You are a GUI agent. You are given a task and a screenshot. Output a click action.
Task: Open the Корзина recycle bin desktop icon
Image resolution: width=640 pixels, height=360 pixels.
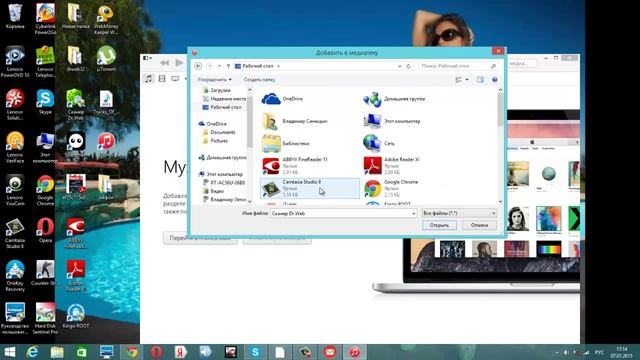tap(15, 16)
